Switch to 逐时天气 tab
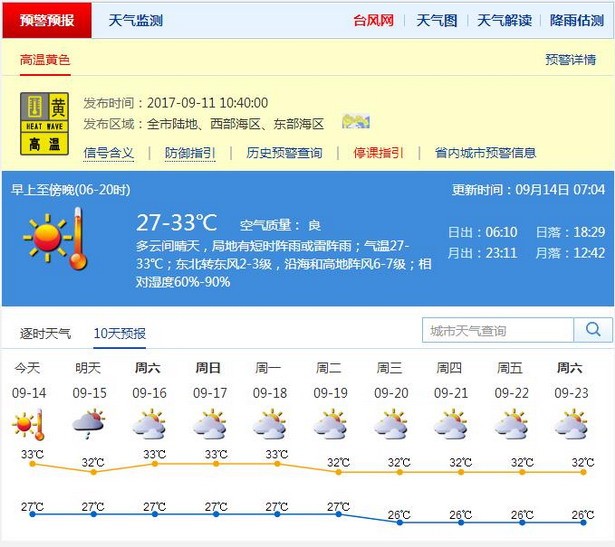615x547 pixels. (47, 333)
